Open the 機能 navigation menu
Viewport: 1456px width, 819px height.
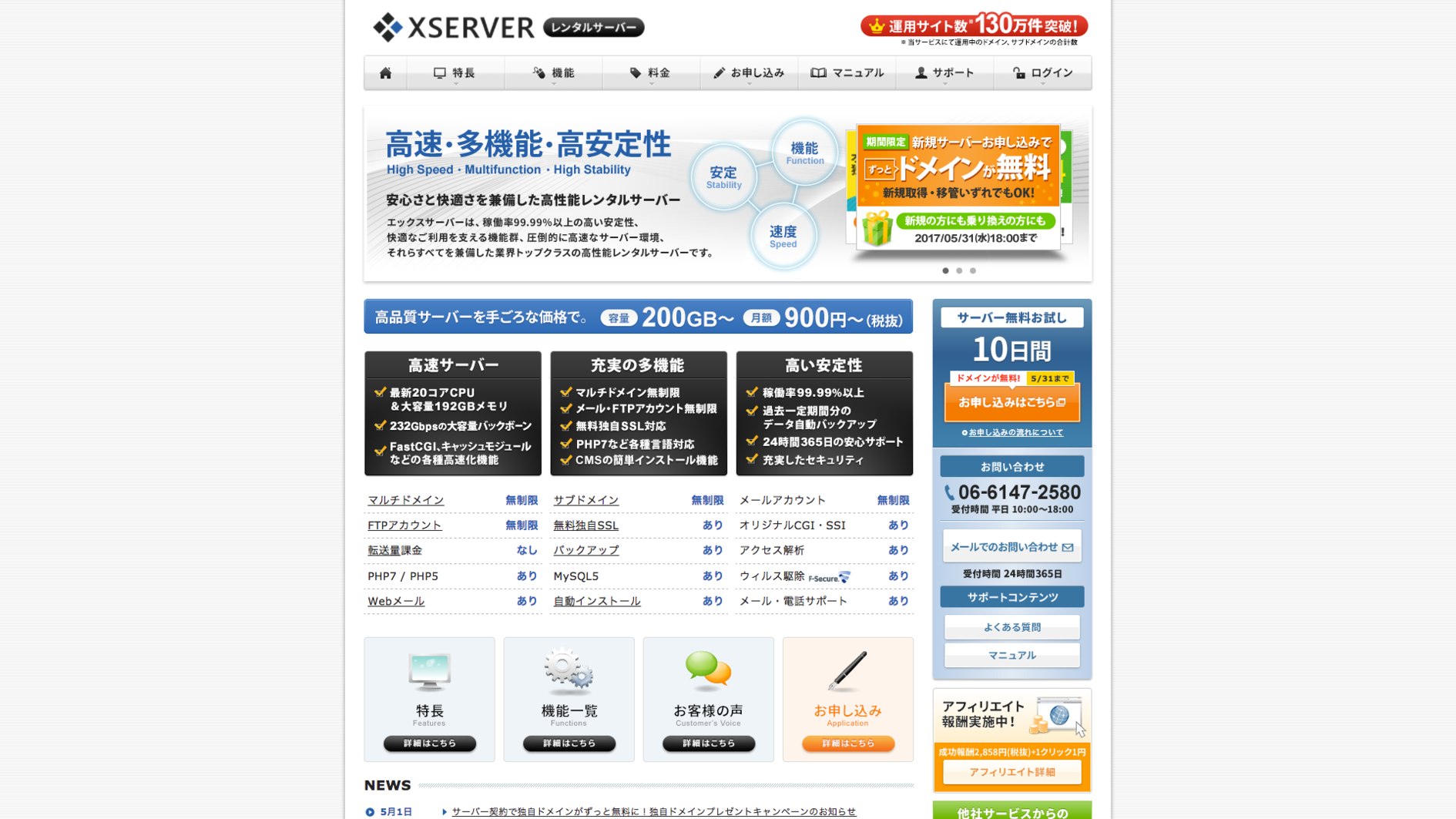554,73
